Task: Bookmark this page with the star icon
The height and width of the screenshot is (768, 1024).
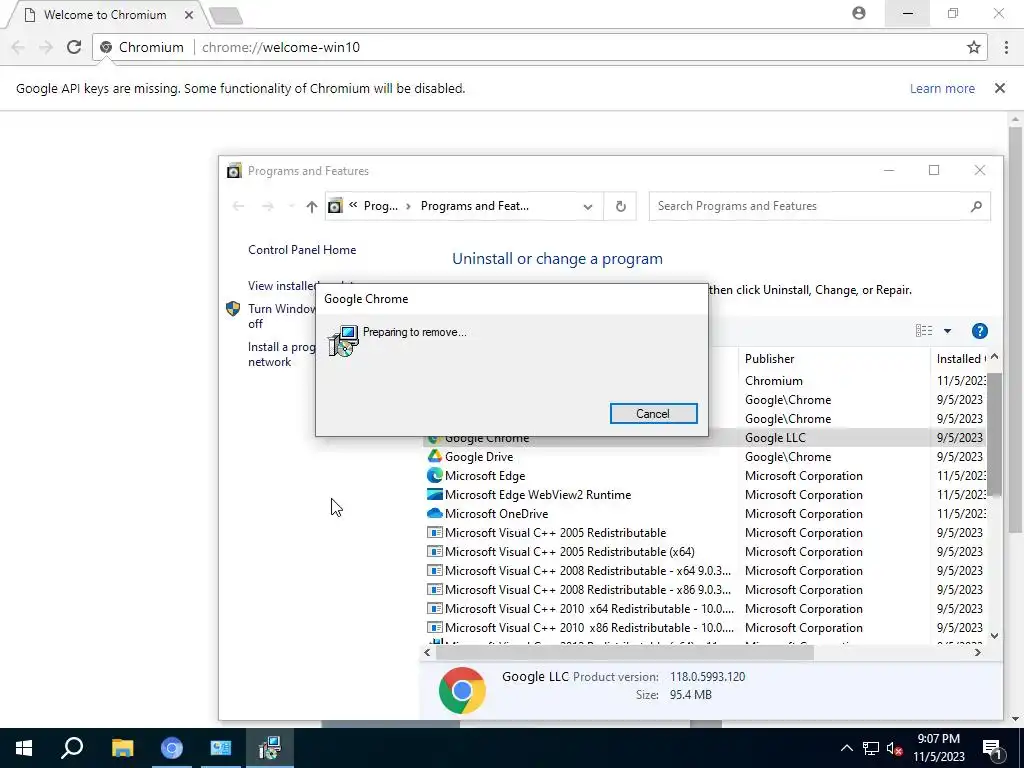Action: coord(974,47)
